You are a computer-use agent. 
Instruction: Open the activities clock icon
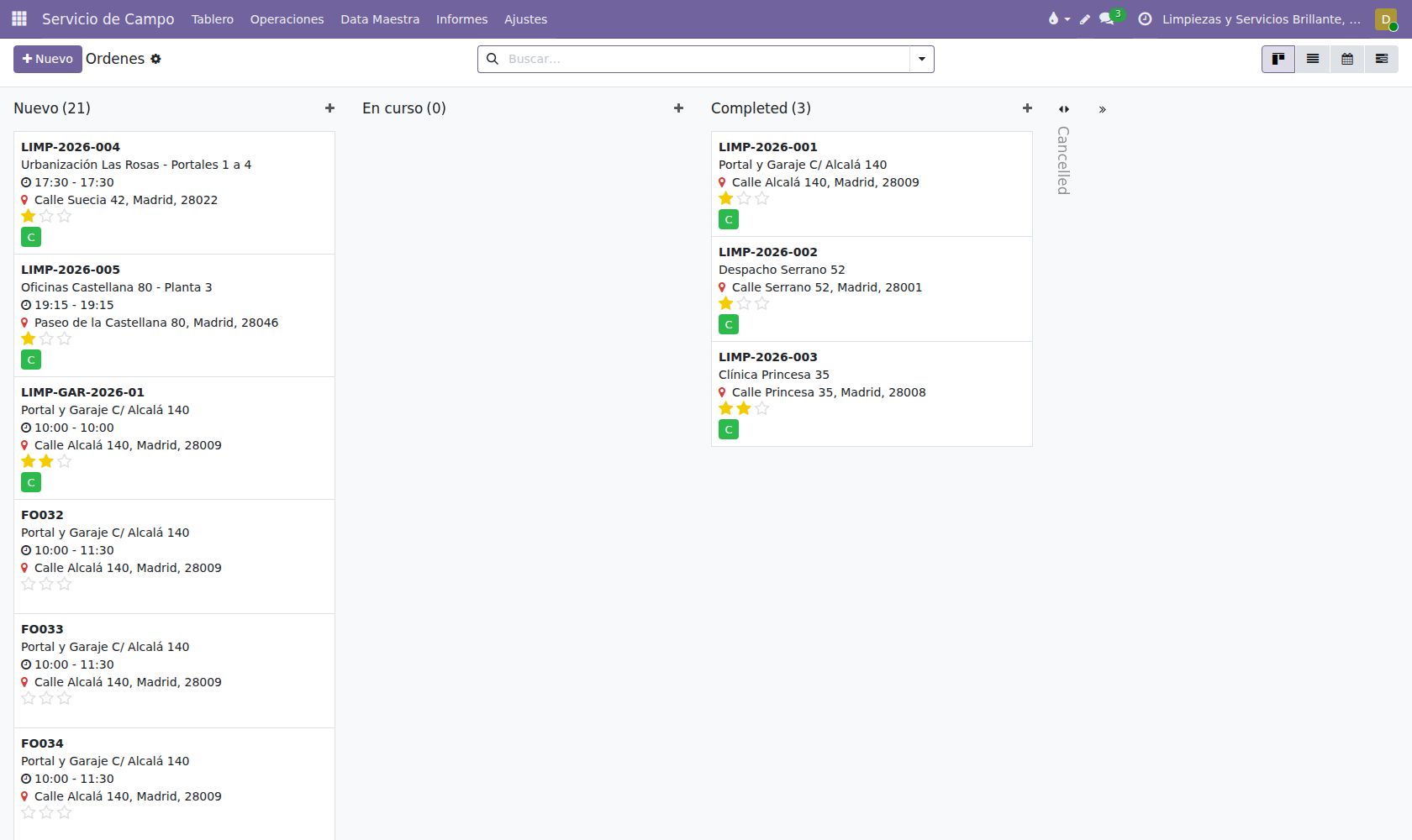[1145, 18]
